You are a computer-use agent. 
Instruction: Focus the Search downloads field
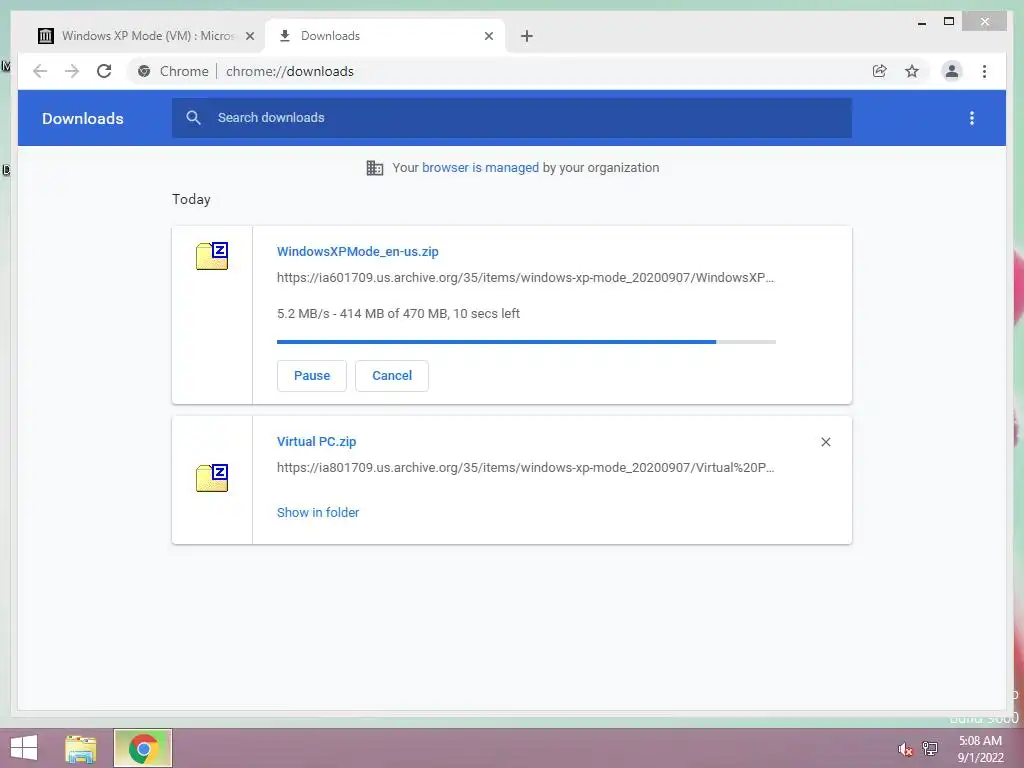[x=512, y=118]
